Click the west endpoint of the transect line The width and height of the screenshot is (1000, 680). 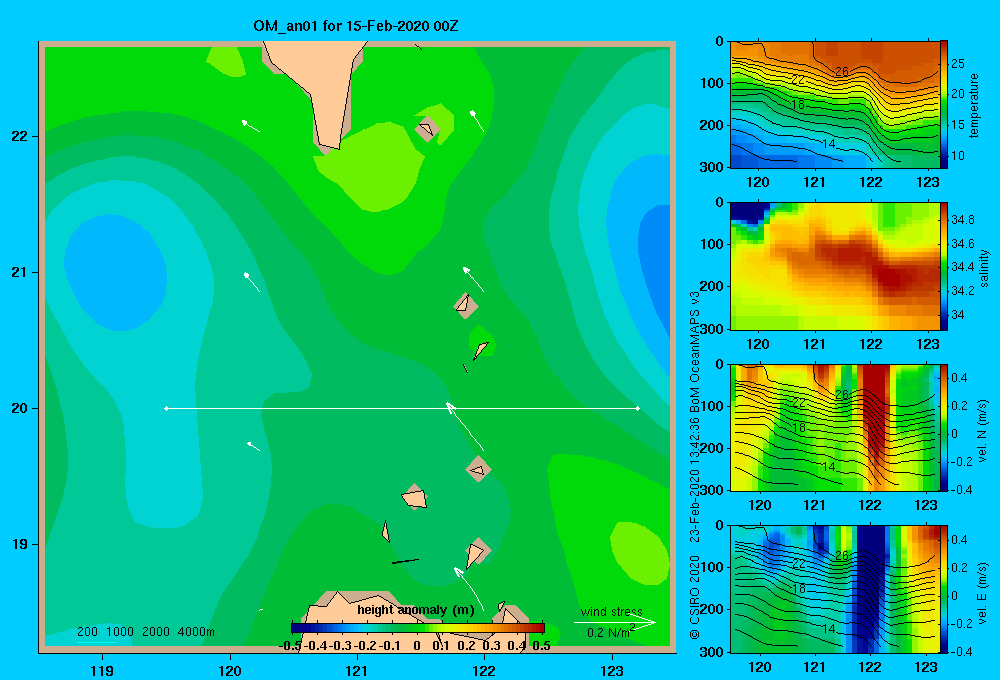pyautogui.click(x=166, y=408)
